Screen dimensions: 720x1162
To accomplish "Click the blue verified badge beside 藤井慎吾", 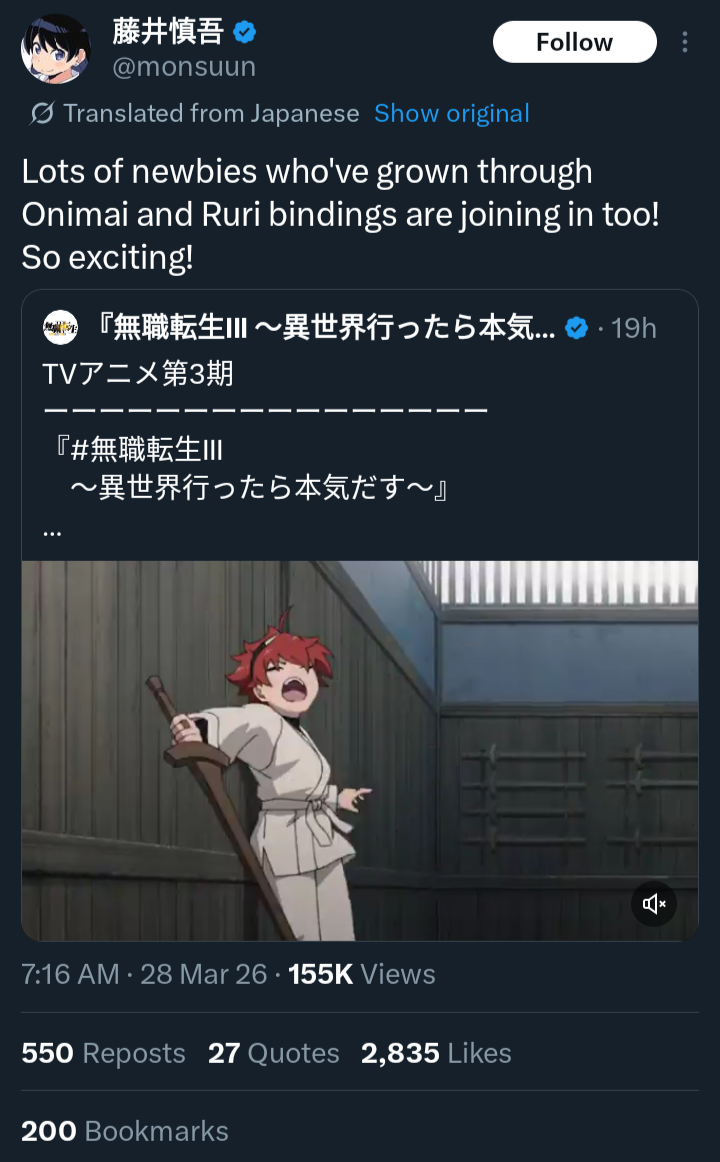I will pyautogui.click(x=244, y=32).
